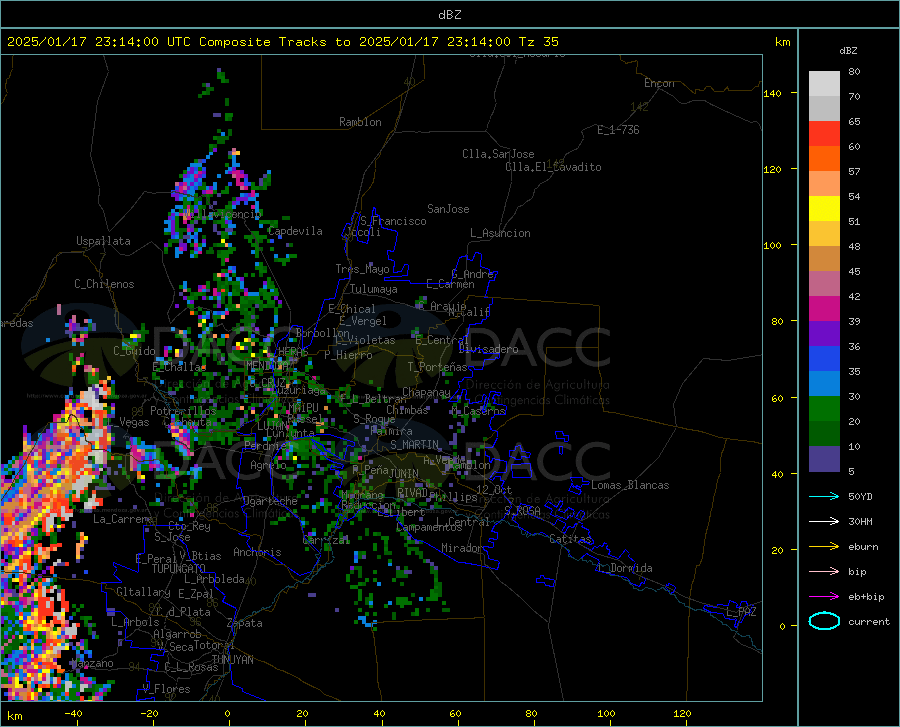Click the 48 value on the color scale
900x727 pixels.
coord(854,247)
